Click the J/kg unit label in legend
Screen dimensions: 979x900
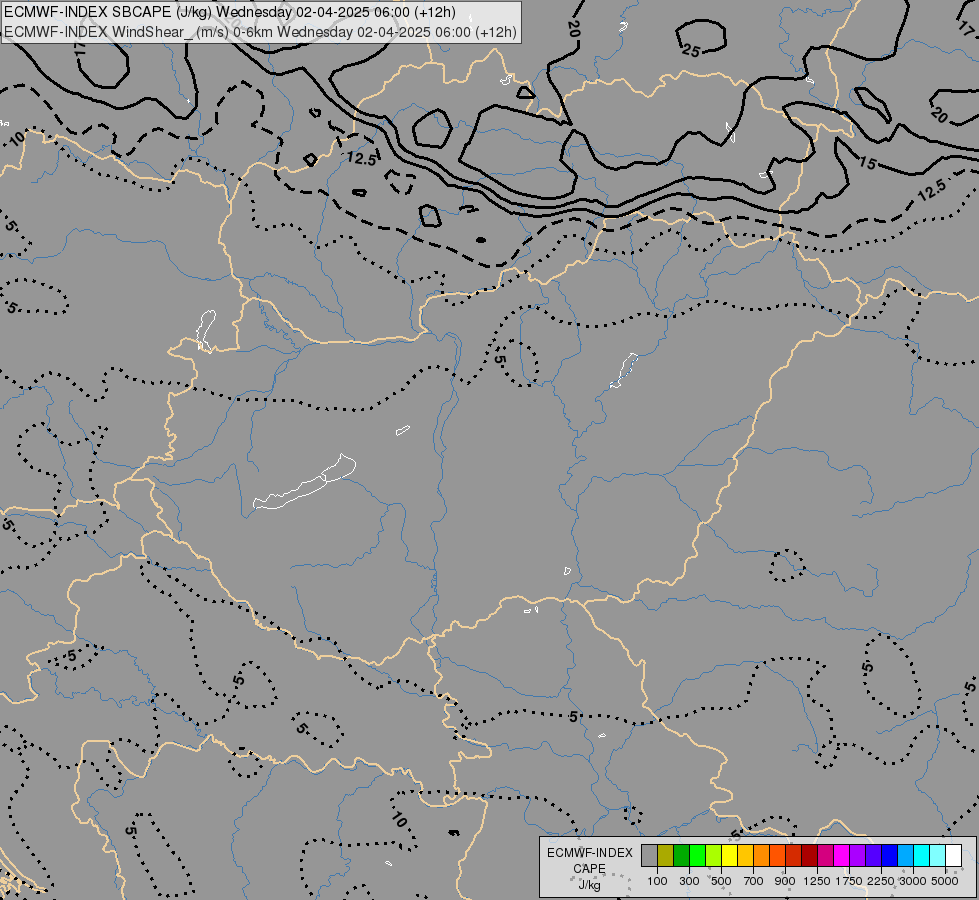[x=589, y=886]
